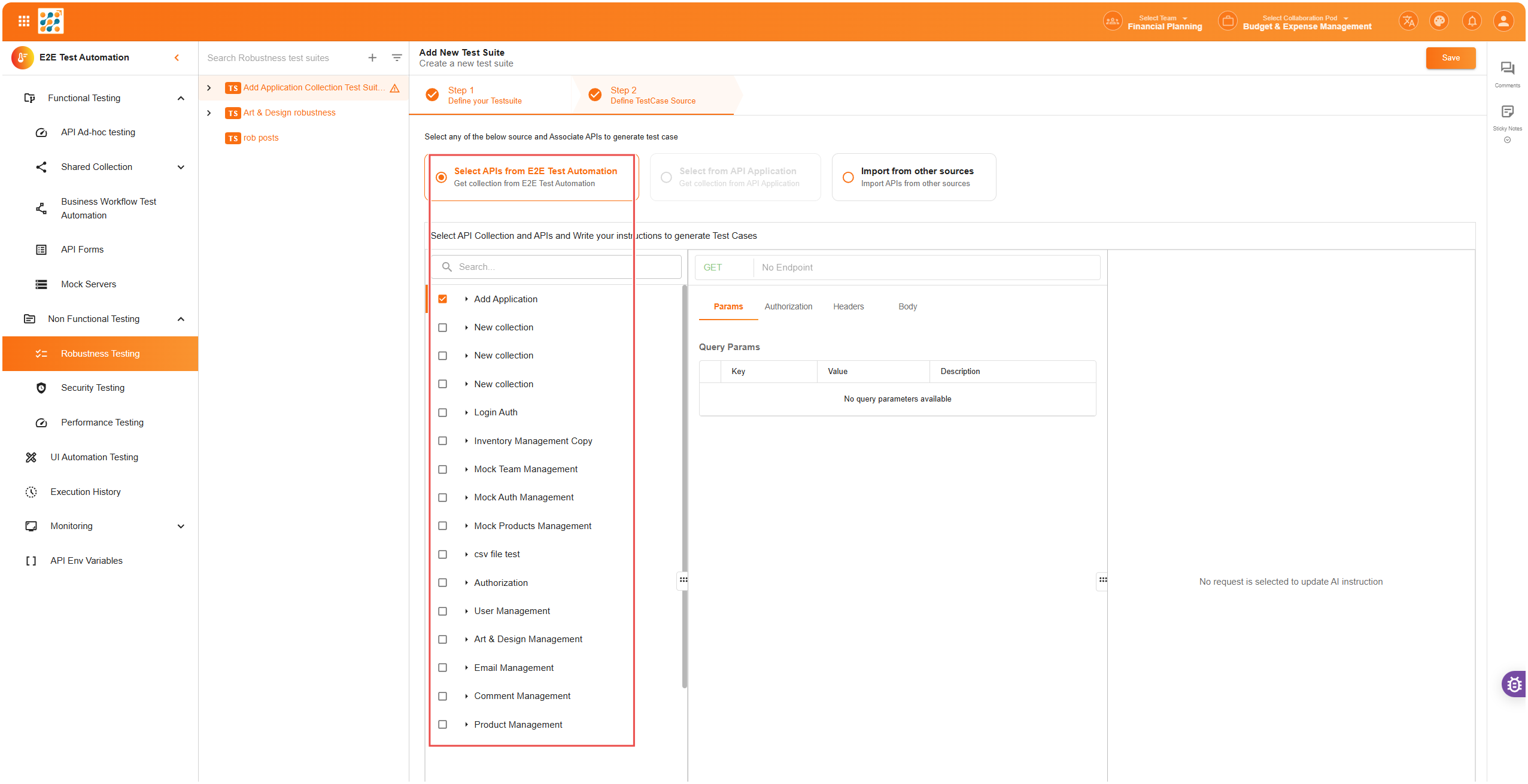The width and height of the screenshot is (1528, 784).
Task: Open Security Testing in sidebar
Action: click(93, 388)
